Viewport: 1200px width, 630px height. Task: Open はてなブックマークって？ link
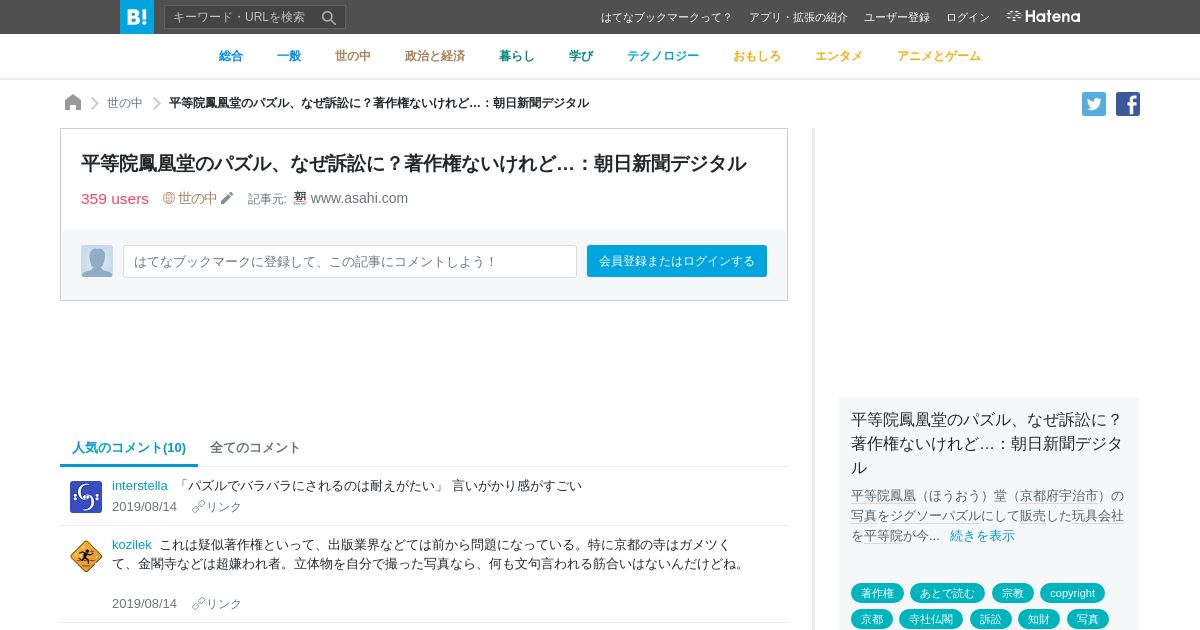tap(667, 17)
